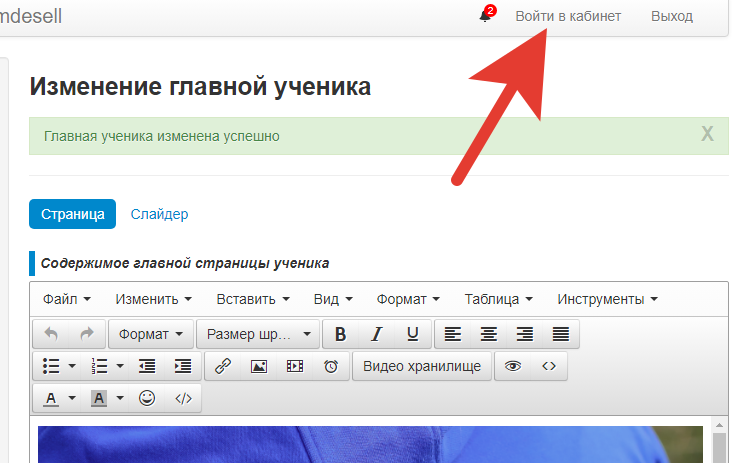Apply the background highlight color A button
Screen dimensions: 744x463
pyautogui.click(x=99, y=398)
